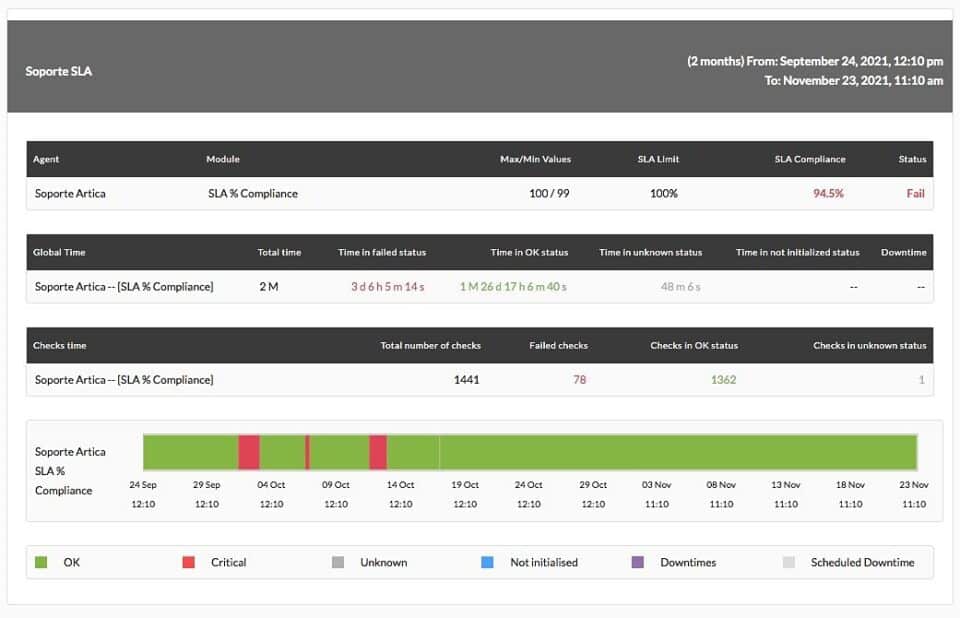Click the 23 Nov axis label
This screenshot has width=960, height=618.
click(x=914, y=484)
